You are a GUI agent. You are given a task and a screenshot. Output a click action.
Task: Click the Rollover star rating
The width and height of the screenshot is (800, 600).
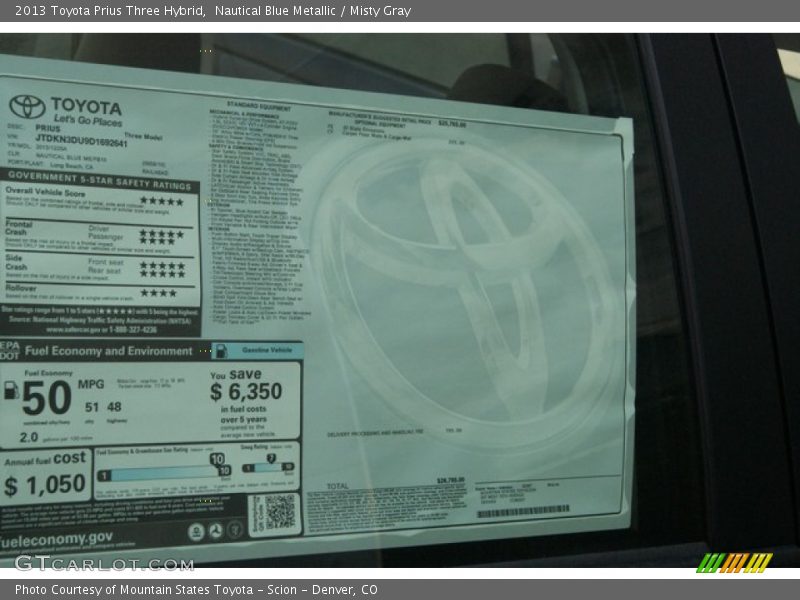click(x=159, y=293)
